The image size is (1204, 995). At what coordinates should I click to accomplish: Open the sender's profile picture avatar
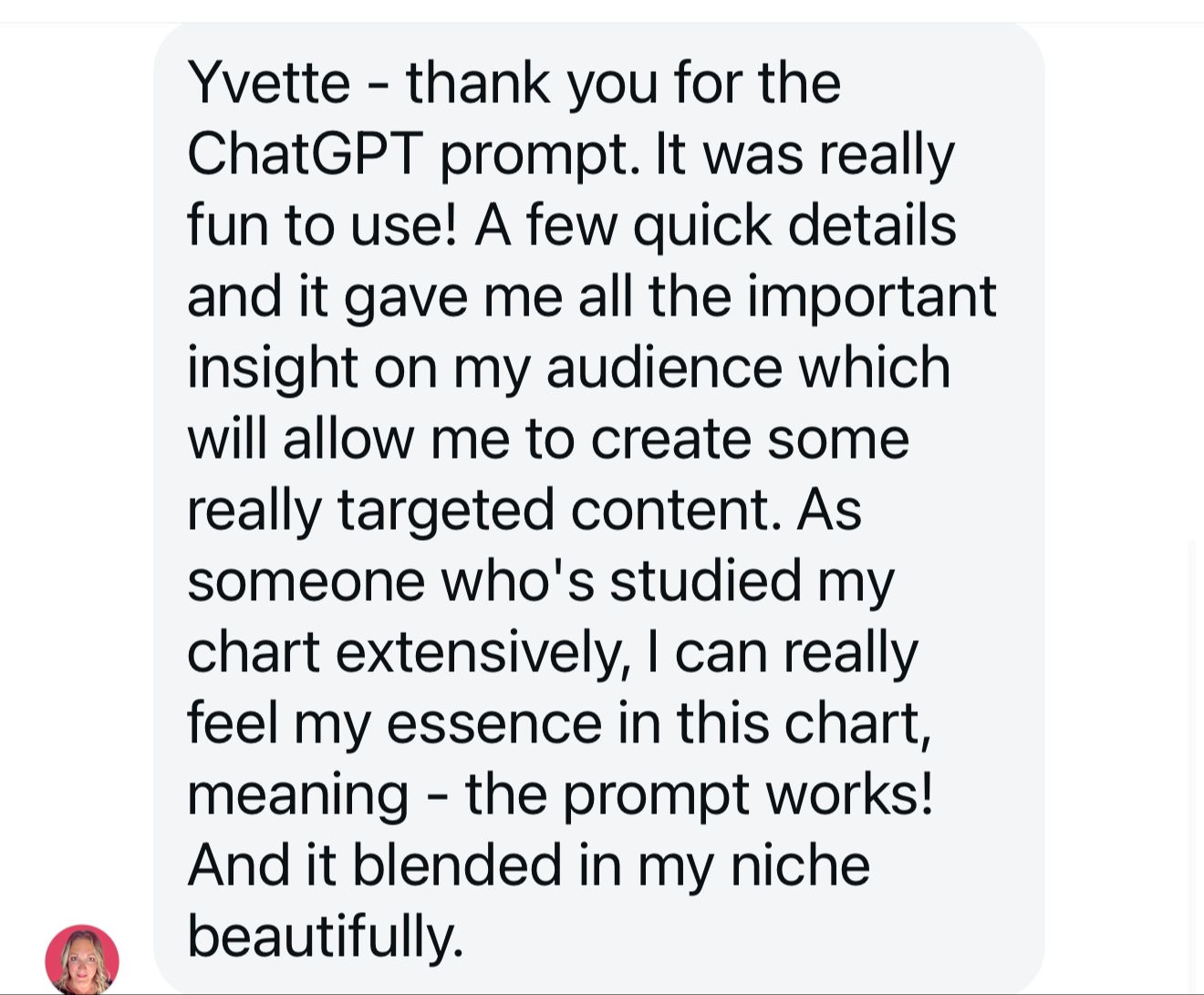(82, 959)
